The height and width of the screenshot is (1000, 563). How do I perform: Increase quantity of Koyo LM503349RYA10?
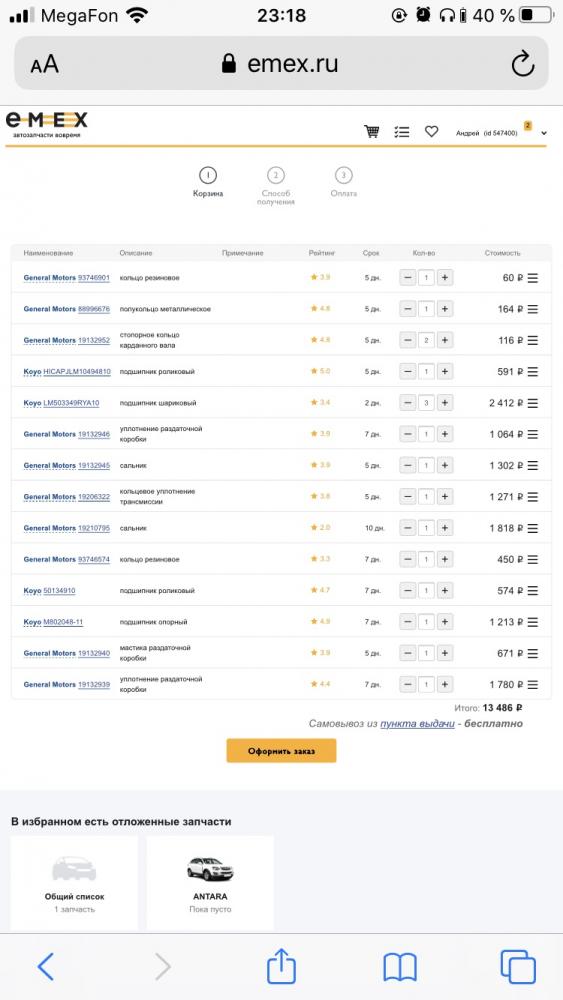point(445,402)
